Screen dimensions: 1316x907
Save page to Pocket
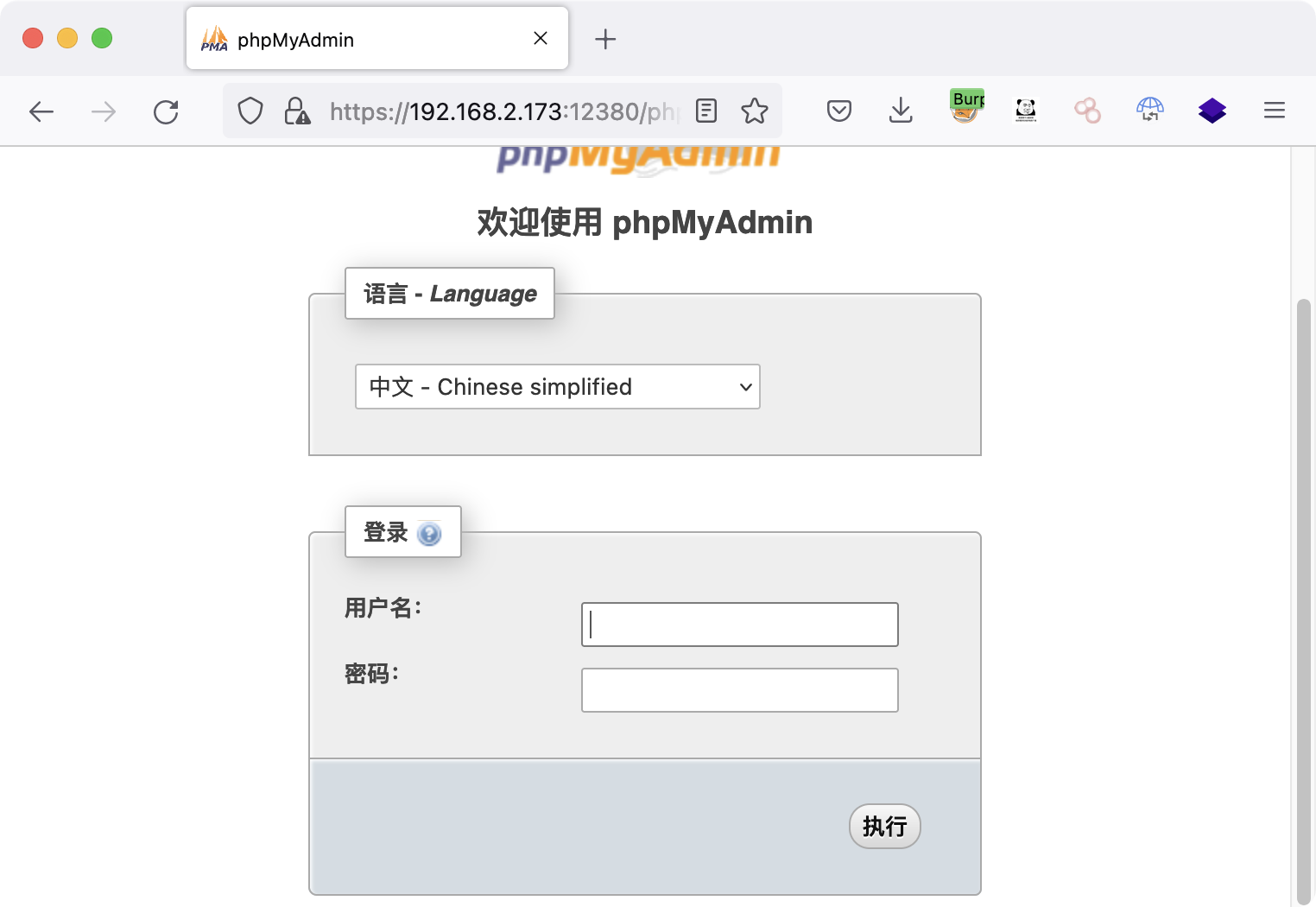(x=838, y=111)
